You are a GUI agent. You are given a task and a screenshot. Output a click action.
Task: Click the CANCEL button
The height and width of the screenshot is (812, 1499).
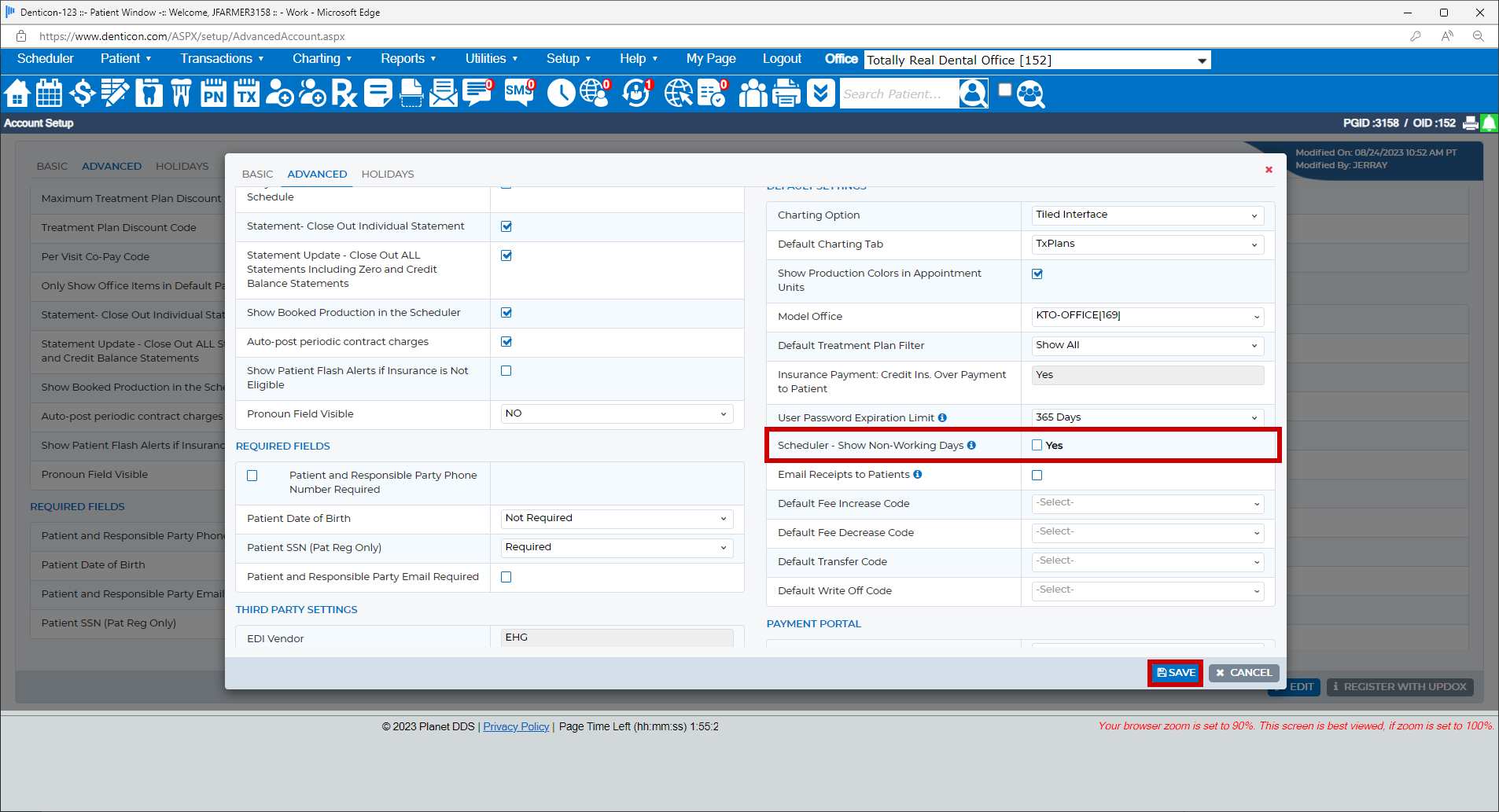[1244, 673]
